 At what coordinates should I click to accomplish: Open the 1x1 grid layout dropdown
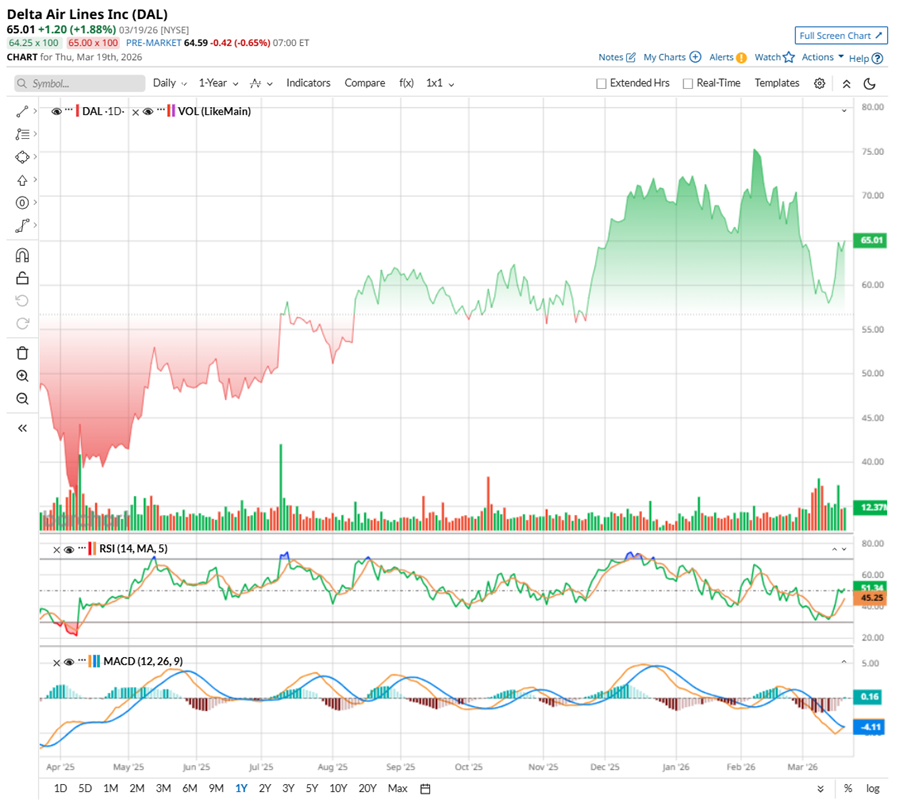(440, 83)
